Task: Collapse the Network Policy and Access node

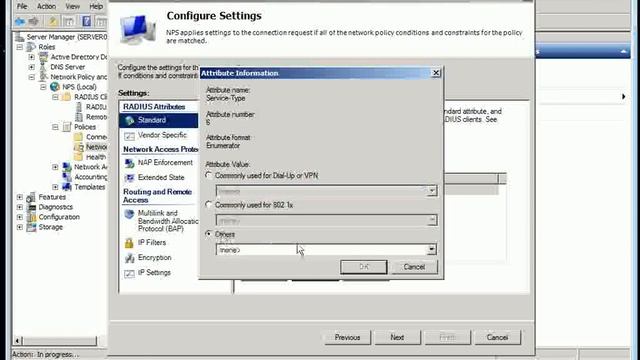Action: 31,77
